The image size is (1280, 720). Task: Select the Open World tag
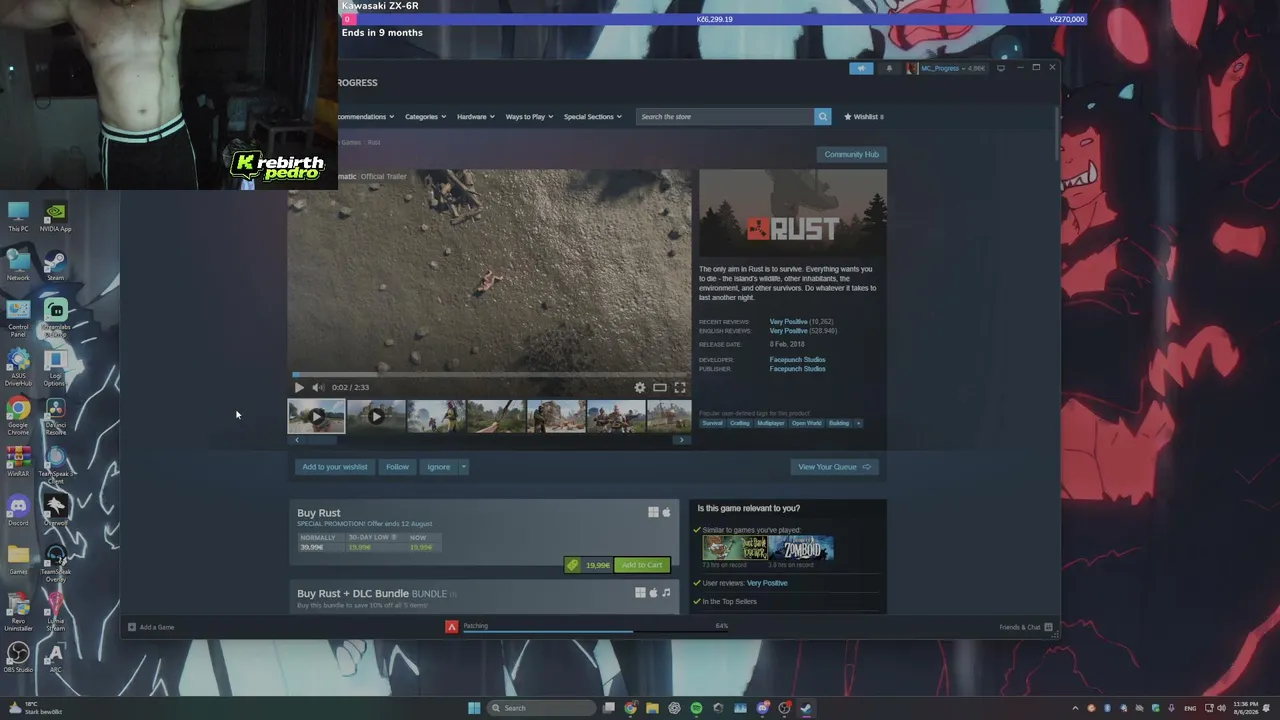[x=806, y=423]
